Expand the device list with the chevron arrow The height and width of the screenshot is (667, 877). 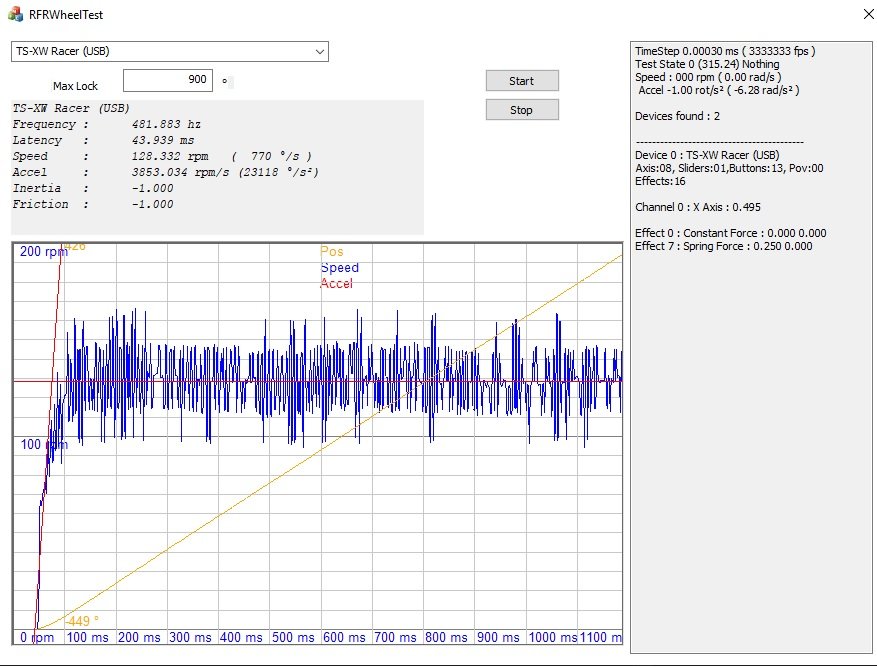(319, 51)
